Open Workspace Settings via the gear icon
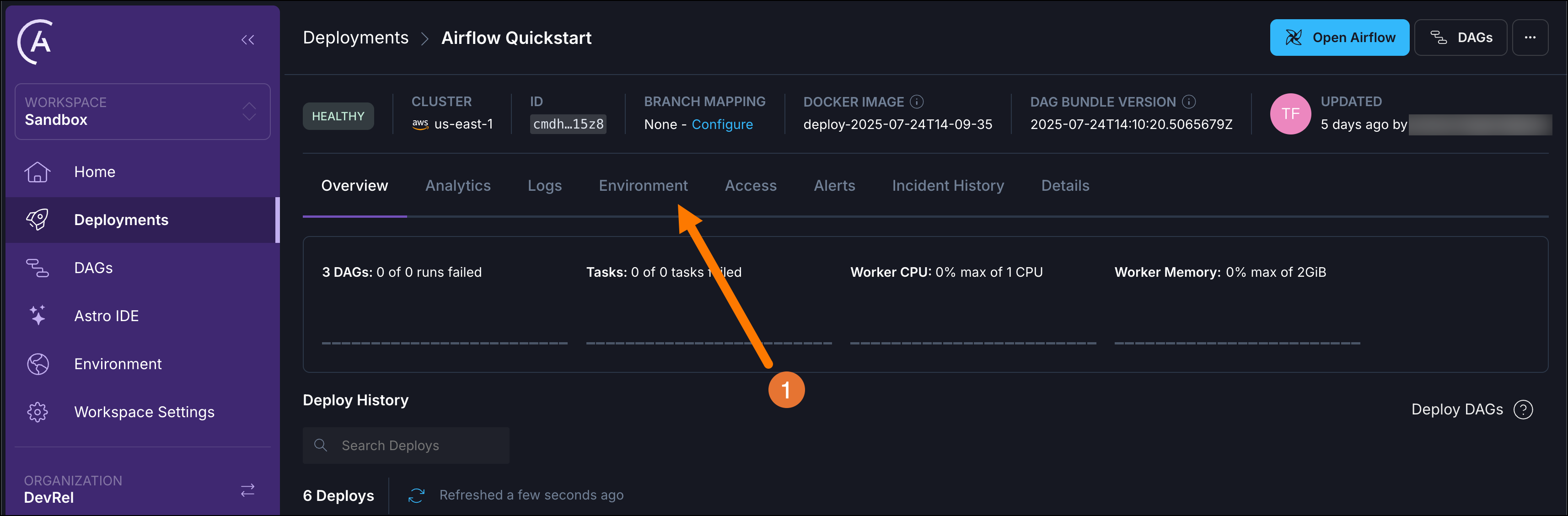 (x=37, y=411)
